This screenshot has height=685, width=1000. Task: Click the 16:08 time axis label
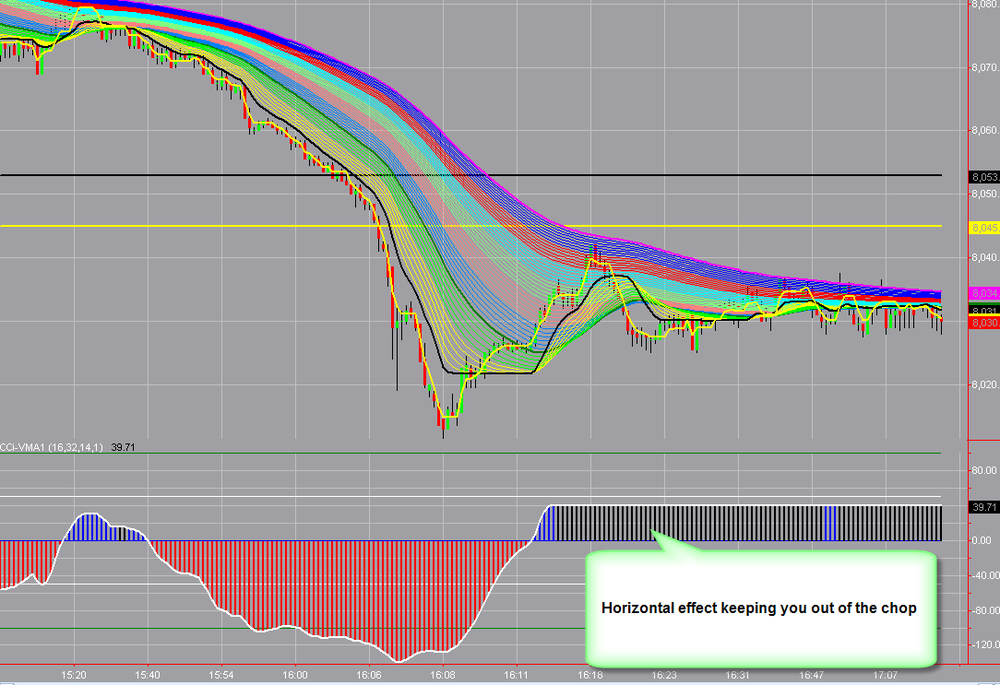point(443,675)
